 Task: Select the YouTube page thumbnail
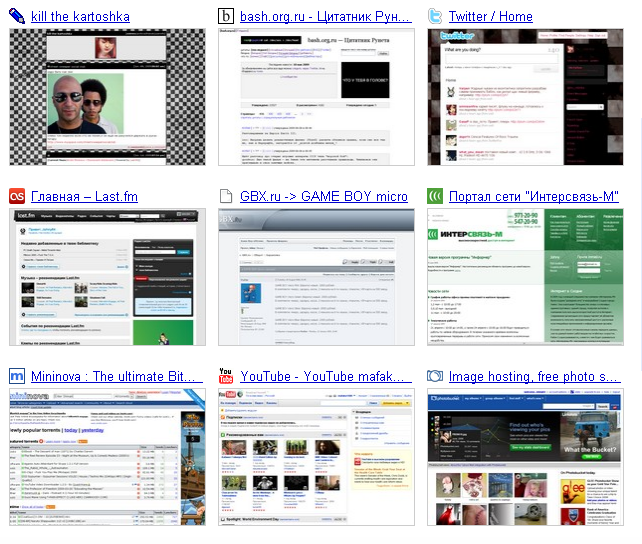[316, 457]
